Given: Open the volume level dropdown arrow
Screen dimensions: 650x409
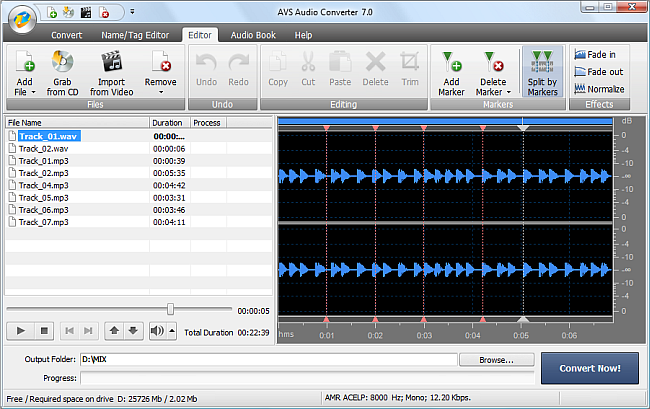Looking at the screenshot, I should tap(171, 330).
